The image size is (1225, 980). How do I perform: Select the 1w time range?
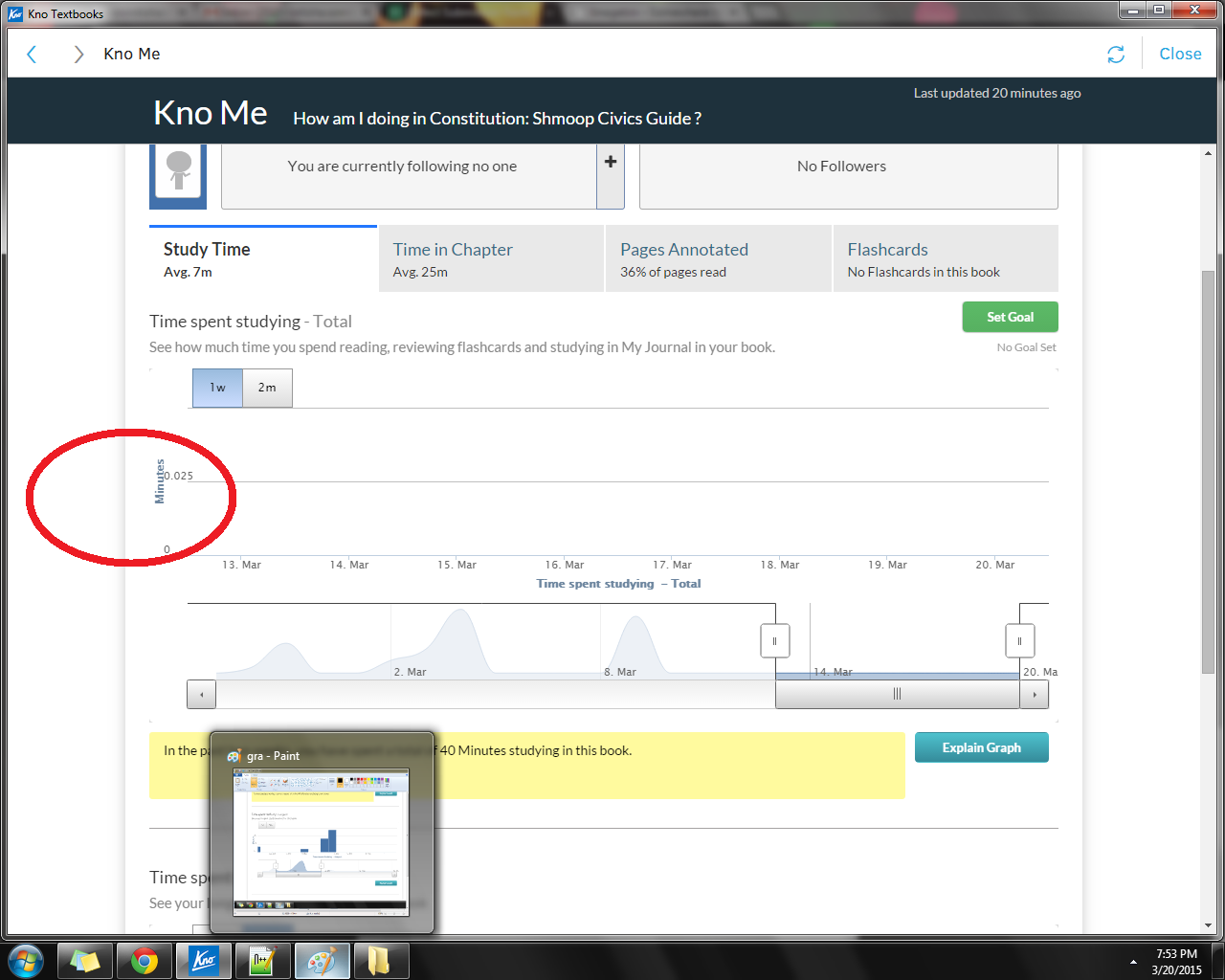tap(217, 388)
